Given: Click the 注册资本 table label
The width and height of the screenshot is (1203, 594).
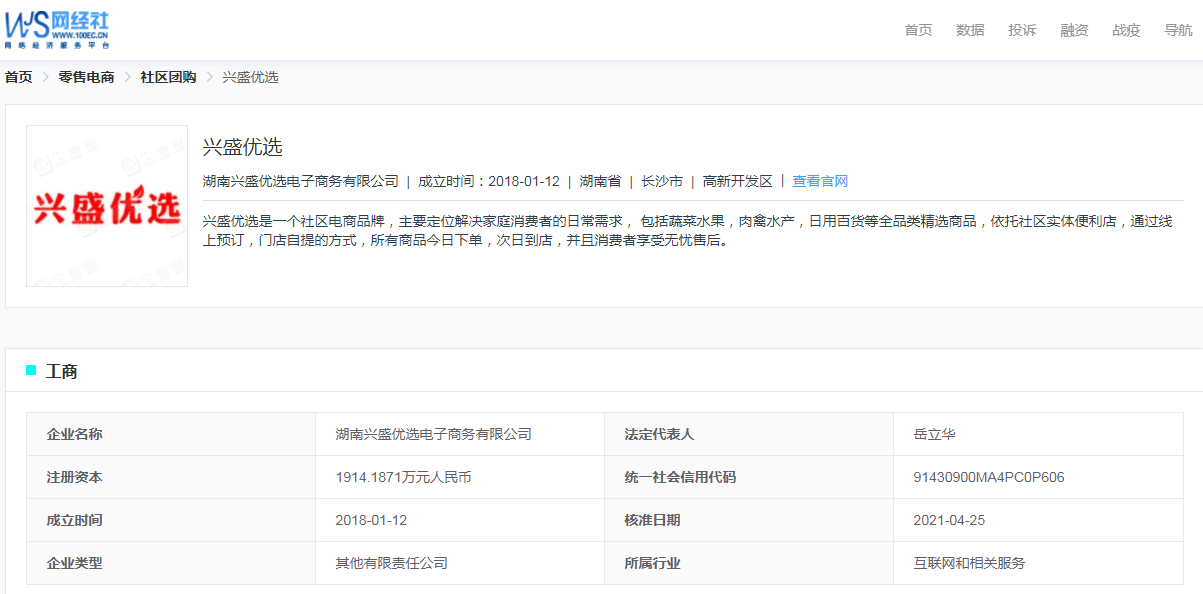Looking at the screenshot, I should click(74, 477).
